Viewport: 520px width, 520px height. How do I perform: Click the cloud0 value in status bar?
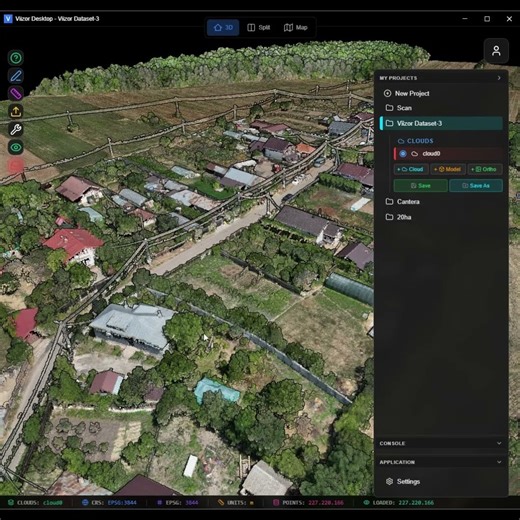(53, 503)
